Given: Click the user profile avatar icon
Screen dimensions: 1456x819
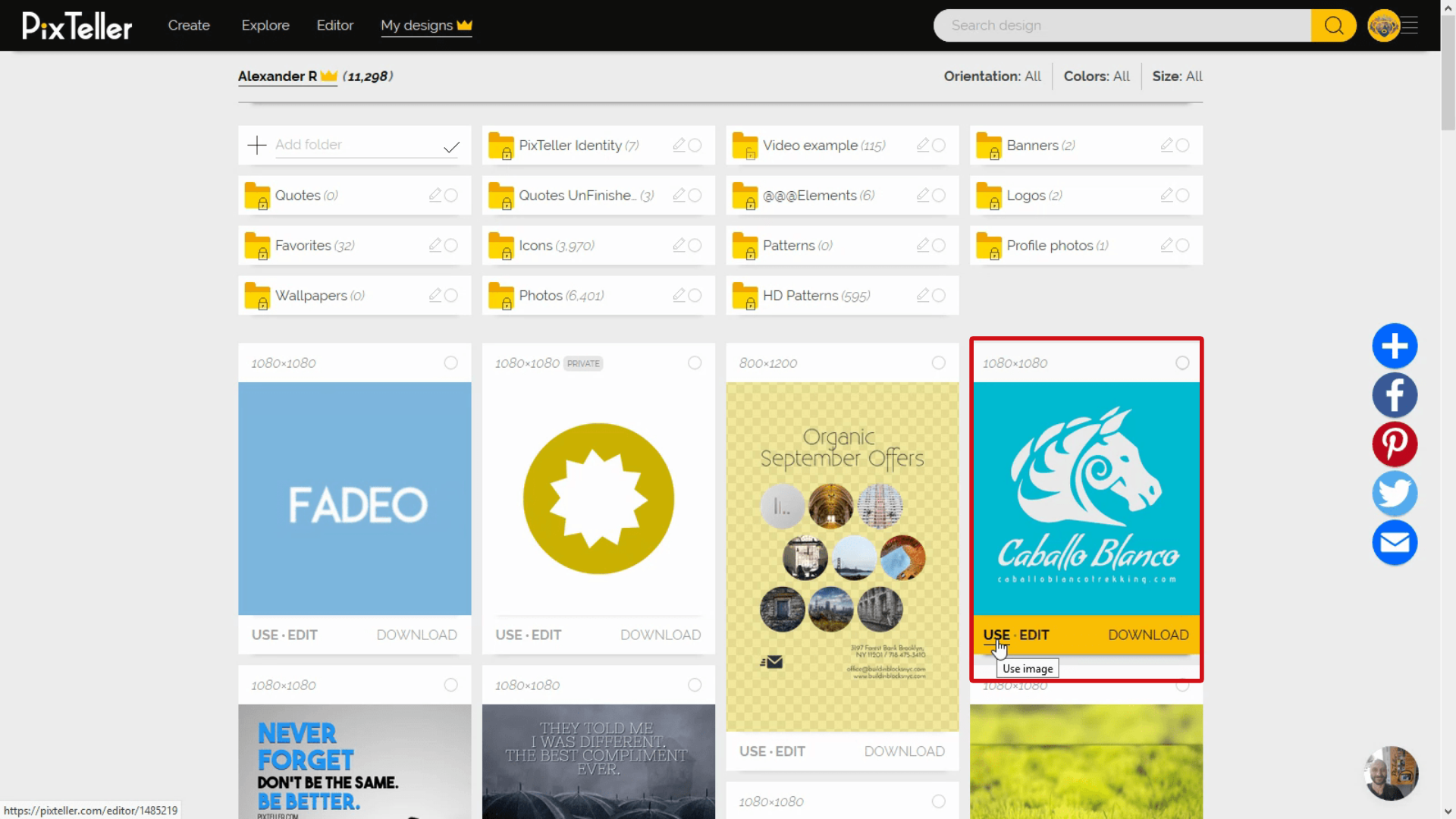Looking at the screenshot, I should pyautogui.click(x=1384, y=25).
